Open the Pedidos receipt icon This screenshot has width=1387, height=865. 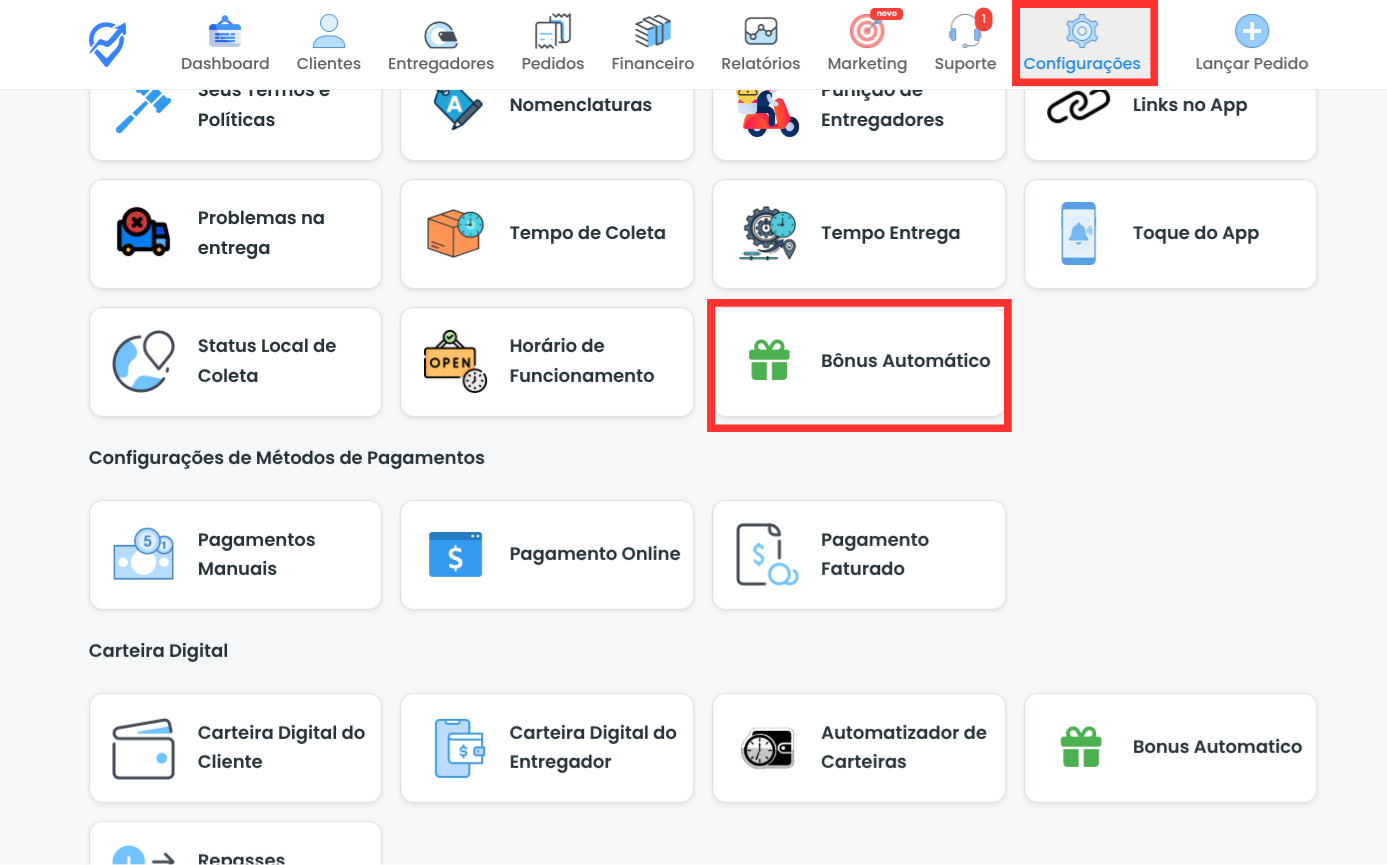[552, 33]
